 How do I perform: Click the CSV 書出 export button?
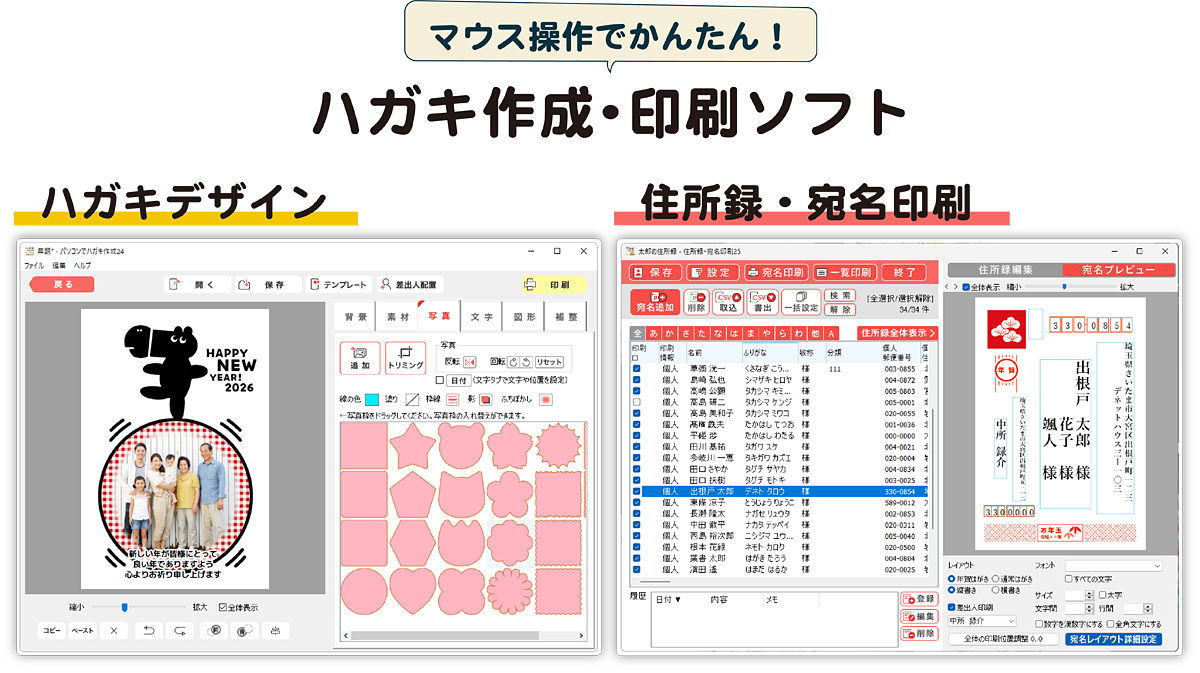[x=762, y=302]
